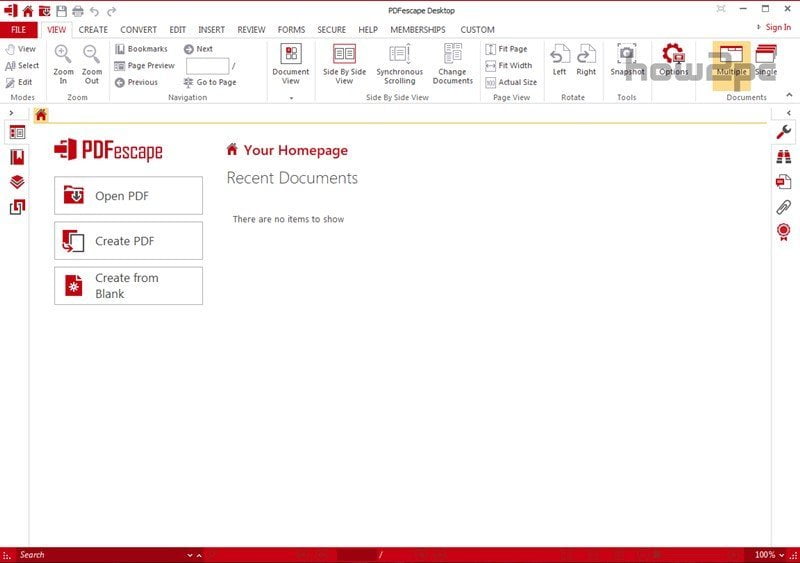Open the MEMBERSHIPS tab

coord(418,30)
